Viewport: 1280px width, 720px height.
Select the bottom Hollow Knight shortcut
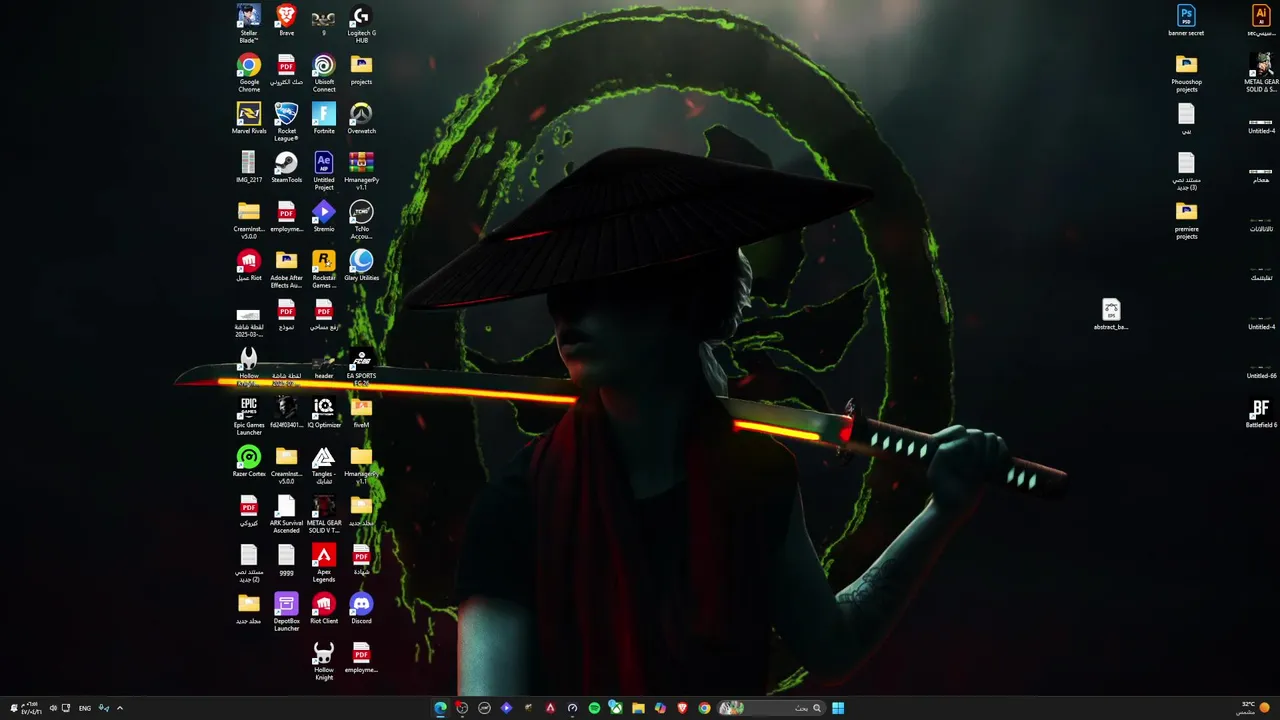pos(324,660)
